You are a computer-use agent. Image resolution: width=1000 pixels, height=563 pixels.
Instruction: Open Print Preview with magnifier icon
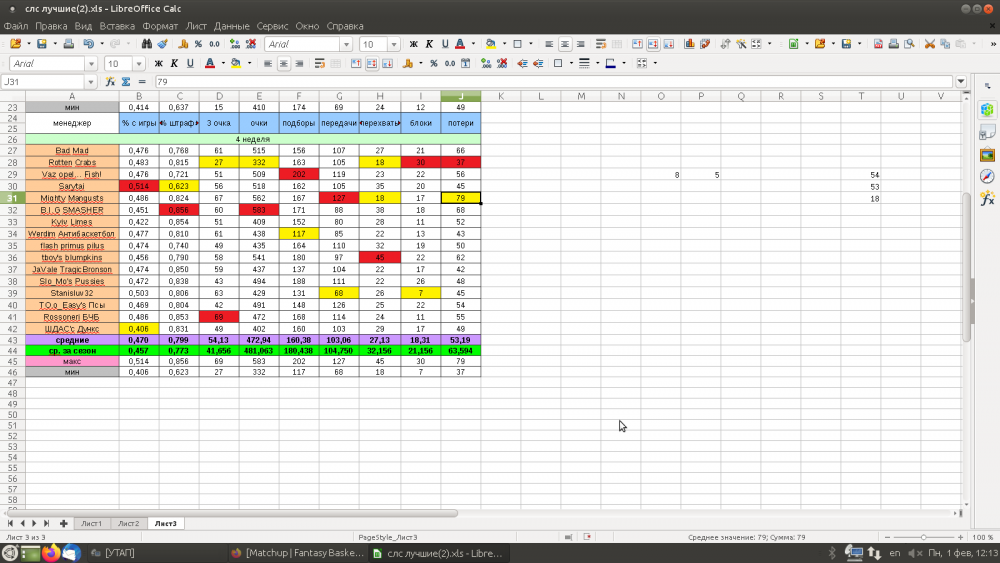coord(909,44)
